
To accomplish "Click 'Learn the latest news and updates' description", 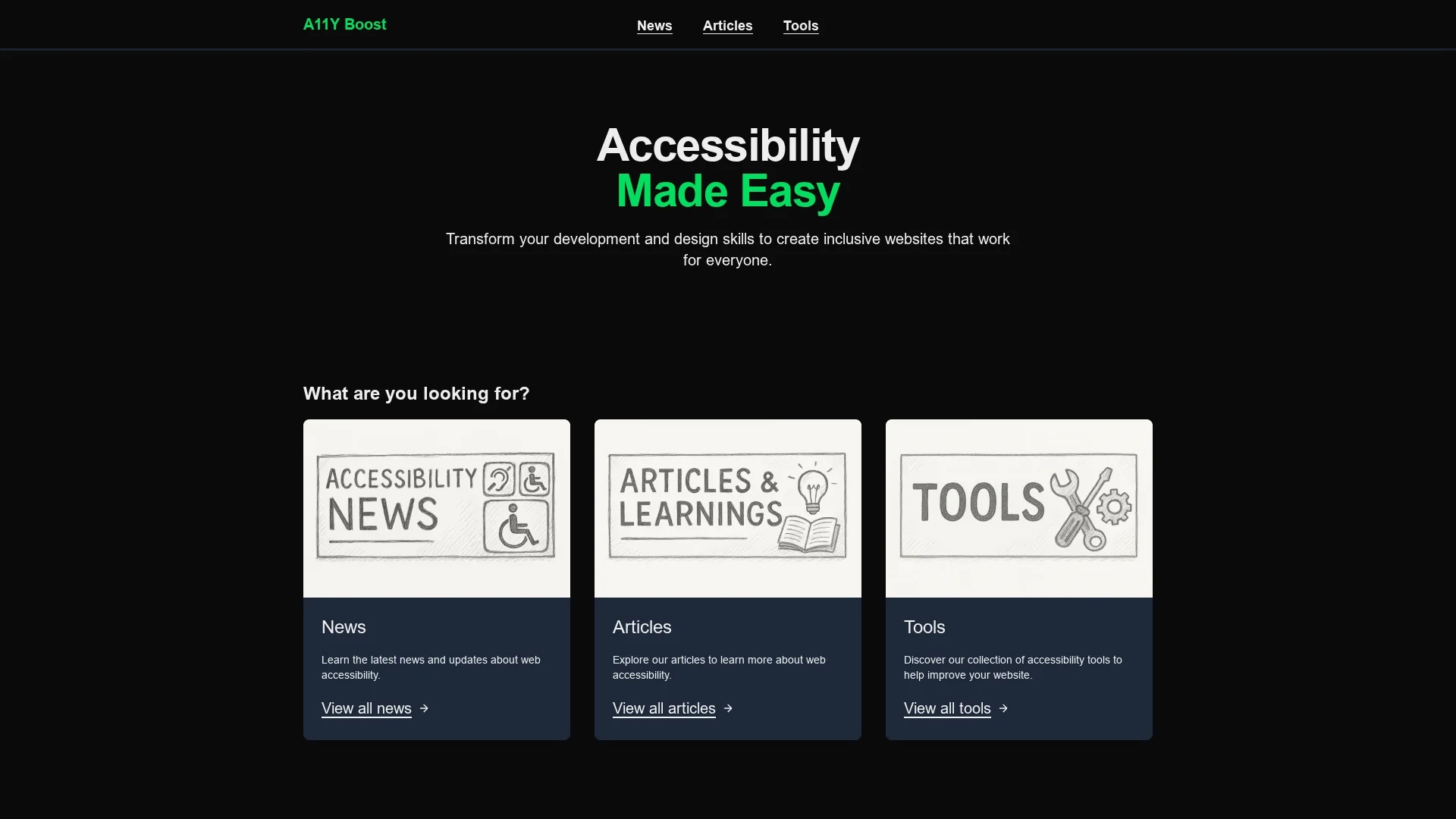I will click(431, 667).
